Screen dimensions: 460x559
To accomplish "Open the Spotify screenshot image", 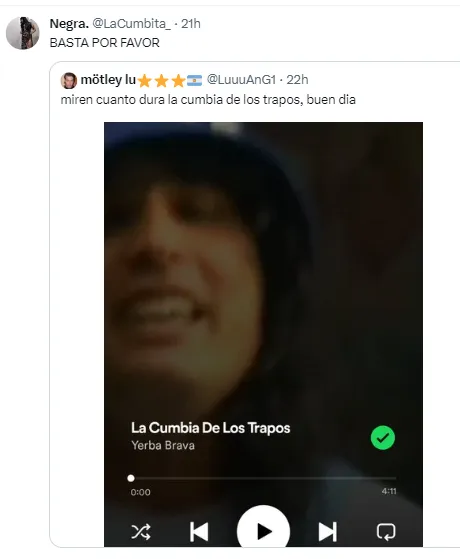I will pyautogui.click(x=264, y=334).
